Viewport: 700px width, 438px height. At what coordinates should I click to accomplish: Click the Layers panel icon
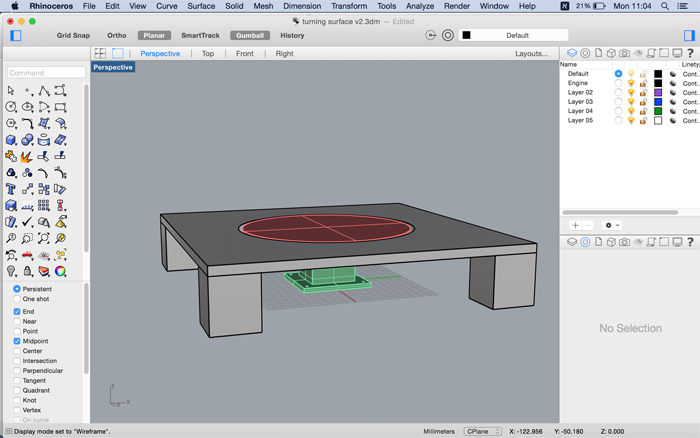(x=572, y=53)
